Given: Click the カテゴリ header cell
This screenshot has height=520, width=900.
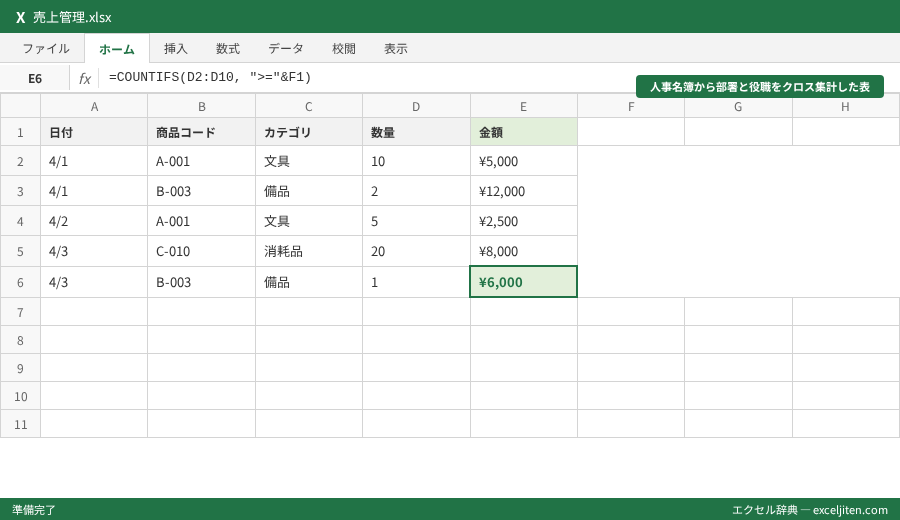Looking at the screenshot, I should pos(309,132).
